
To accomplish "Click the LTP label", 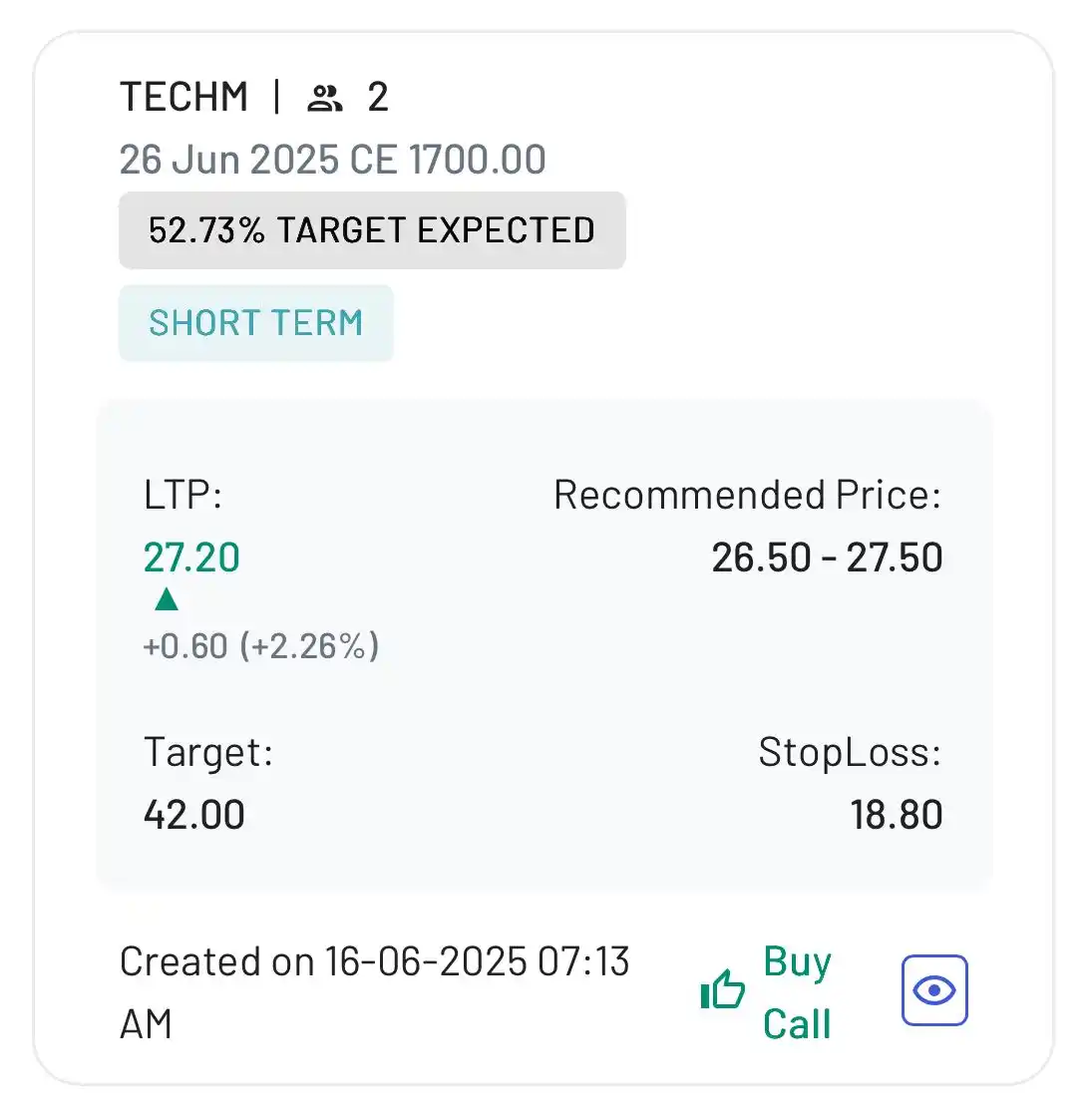I will (x=182, y=495).
